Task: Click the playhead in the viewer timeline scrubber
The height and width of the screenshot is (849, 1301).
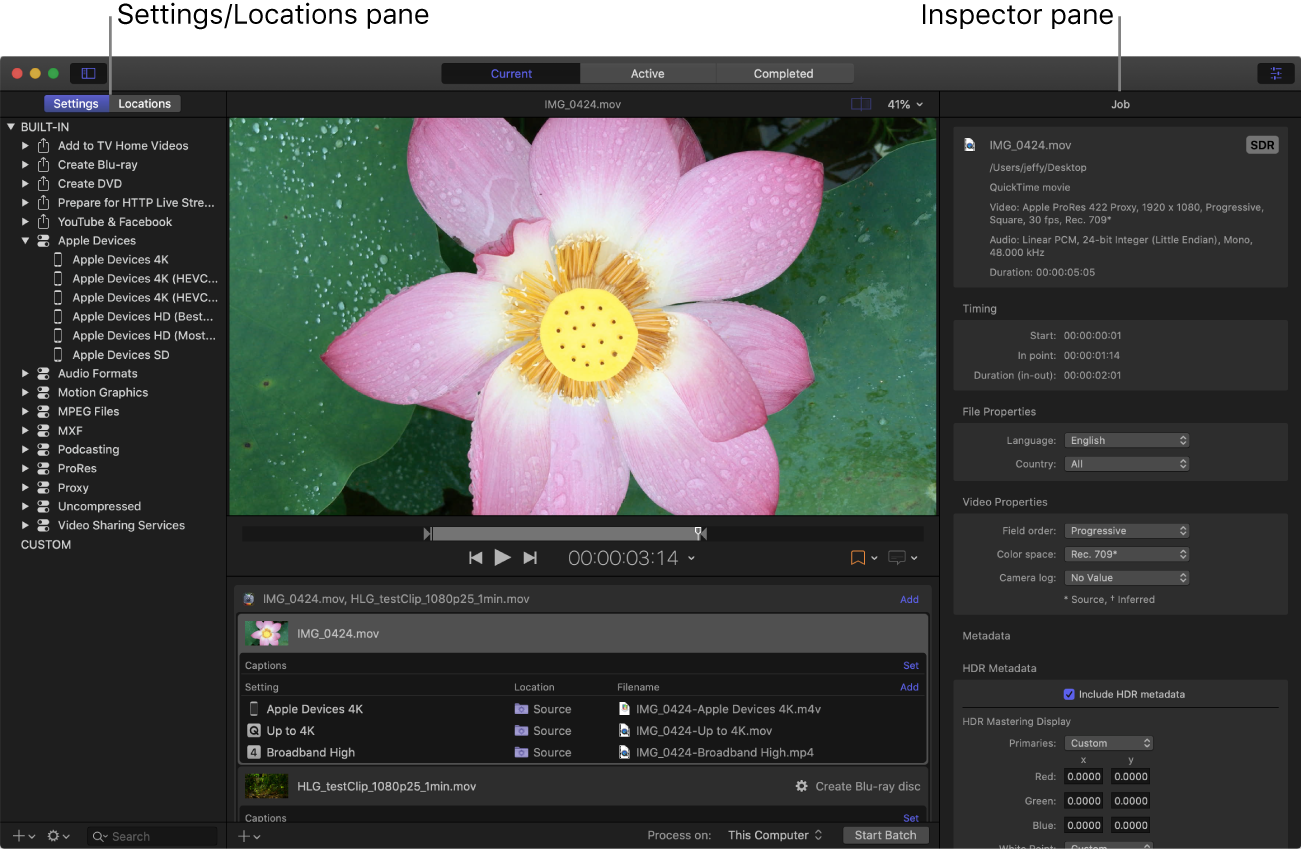Action: 697,533
